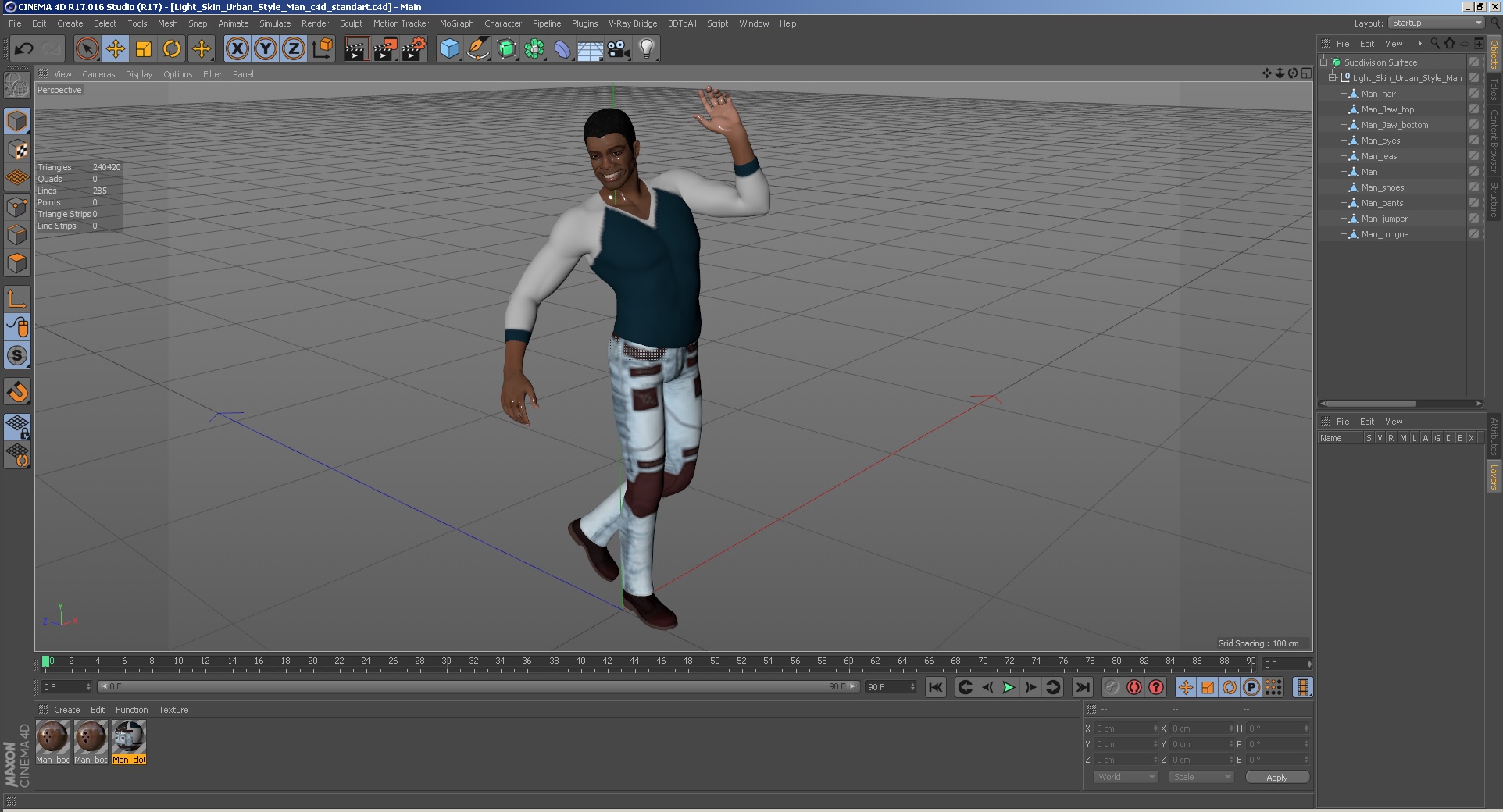Open the World coordinate dropdown
The width and height of the screenshot is (1503, 812).
1126,777
